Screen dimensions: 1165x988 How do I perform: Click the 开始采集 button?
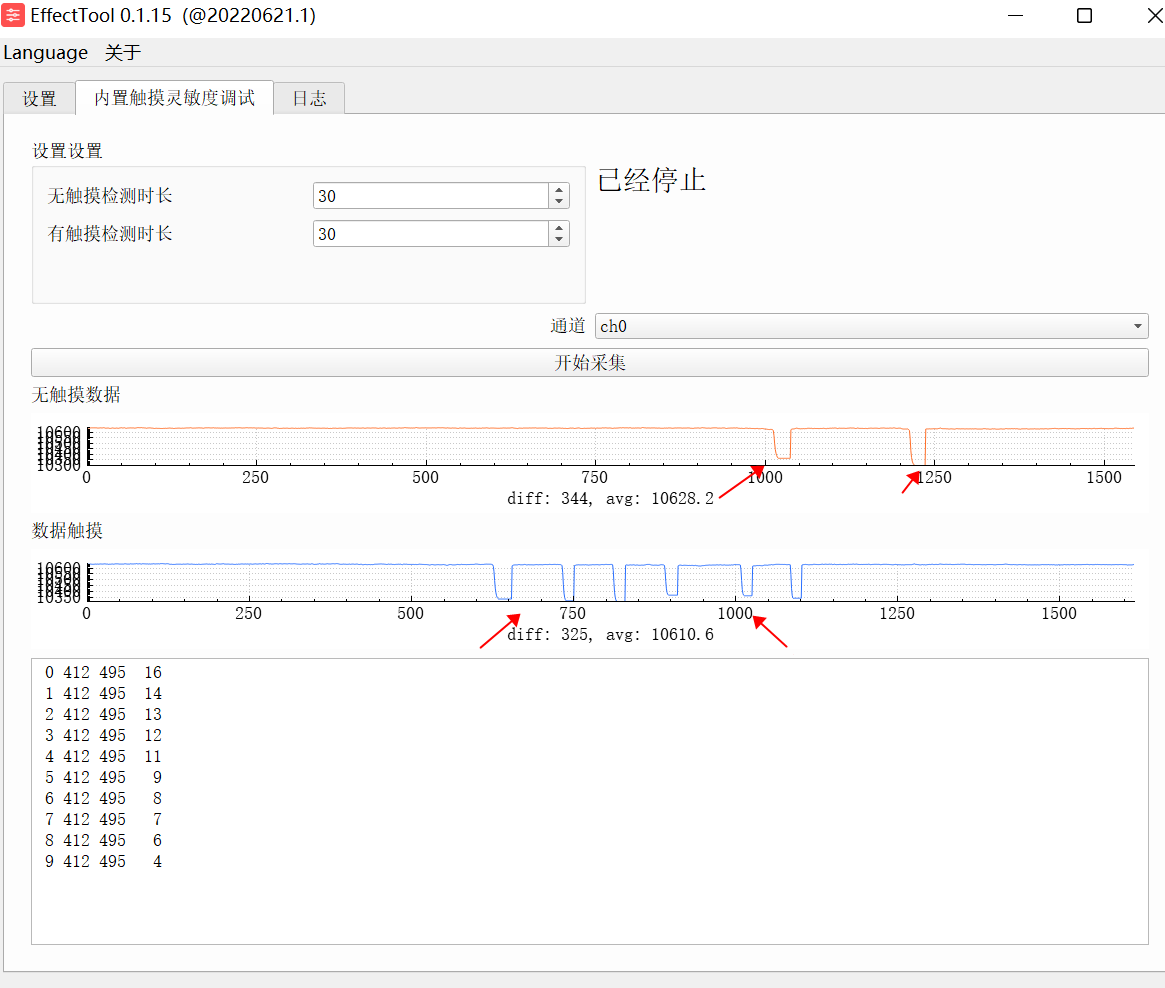click(x=590, y=363)
